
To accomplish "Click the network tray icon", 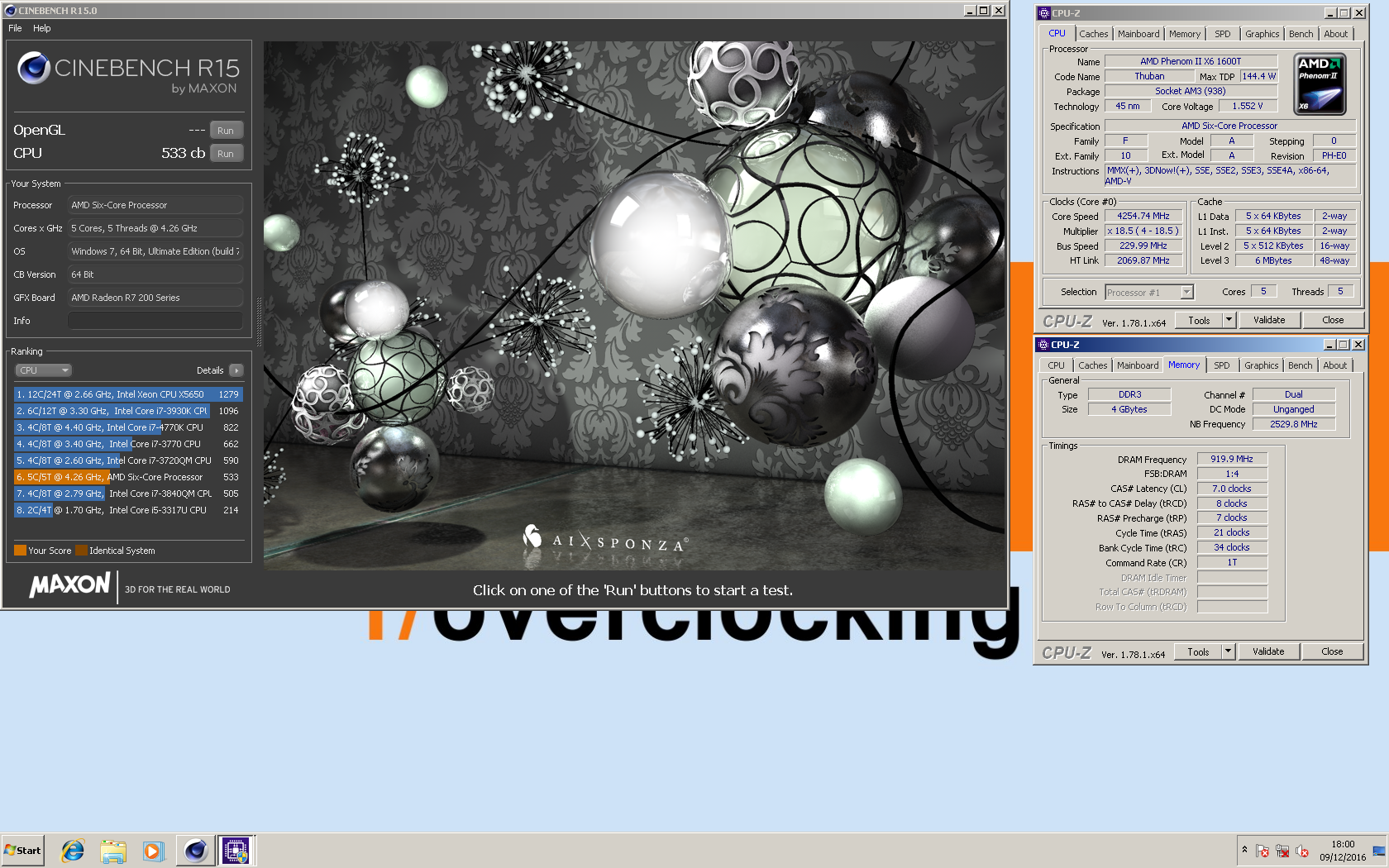I will [1282, 851].
